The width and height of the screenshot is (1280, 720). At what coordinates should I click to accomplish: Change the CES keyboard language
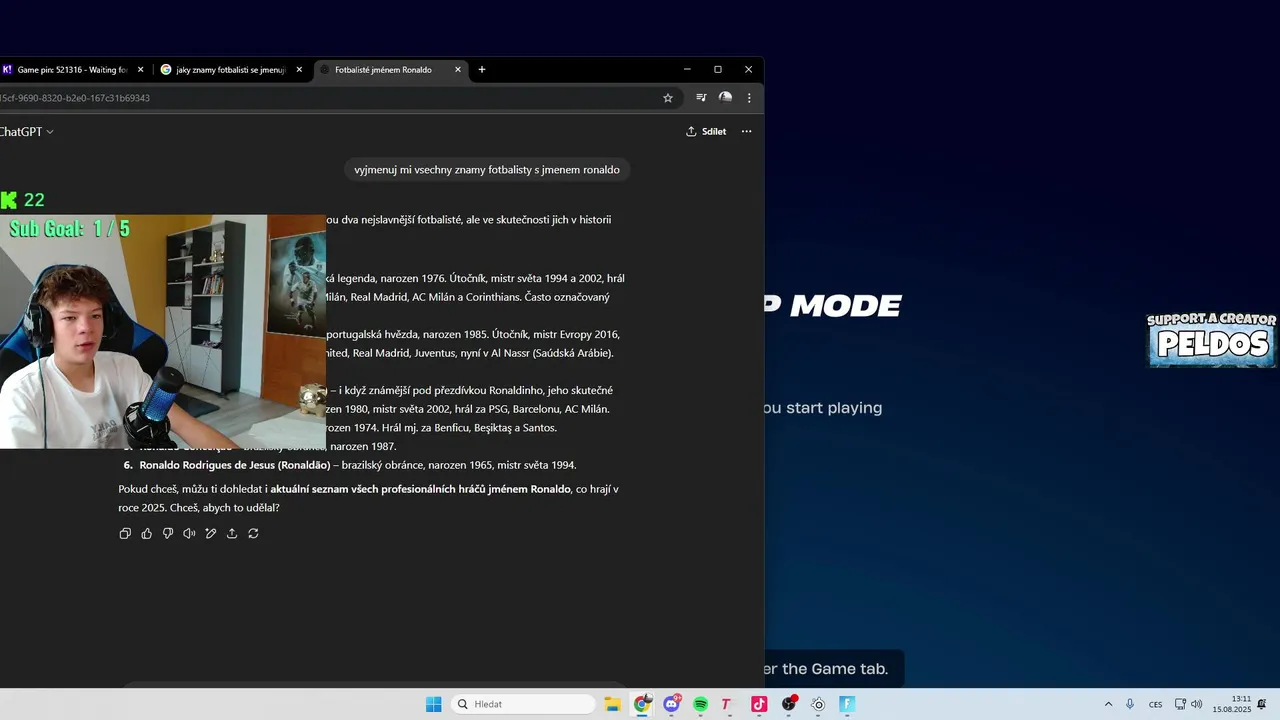1156,704
